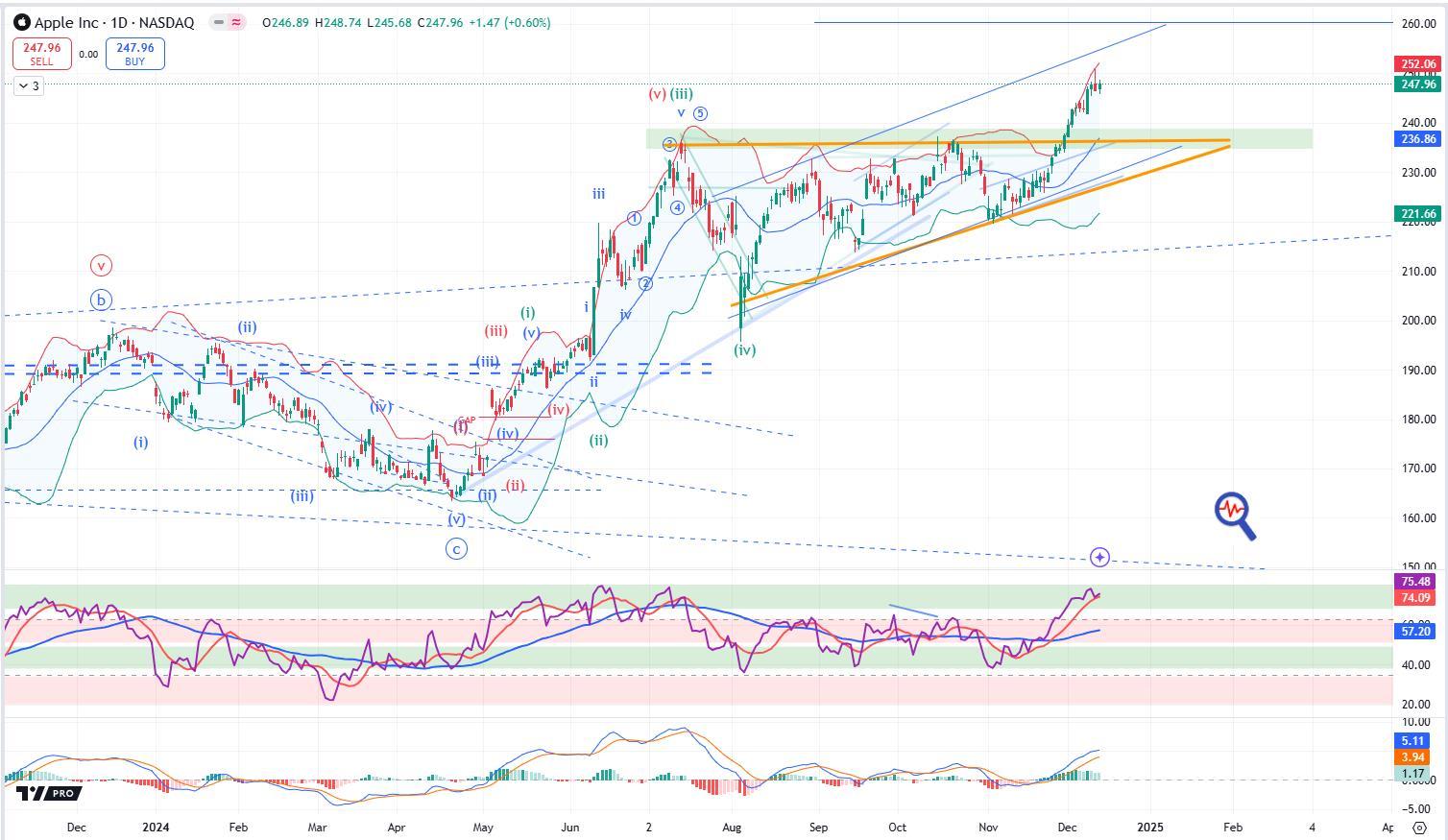This screenshot has height=840, width=1448.
Task: Click the blue 236.86 price label
Action: 1417,139
